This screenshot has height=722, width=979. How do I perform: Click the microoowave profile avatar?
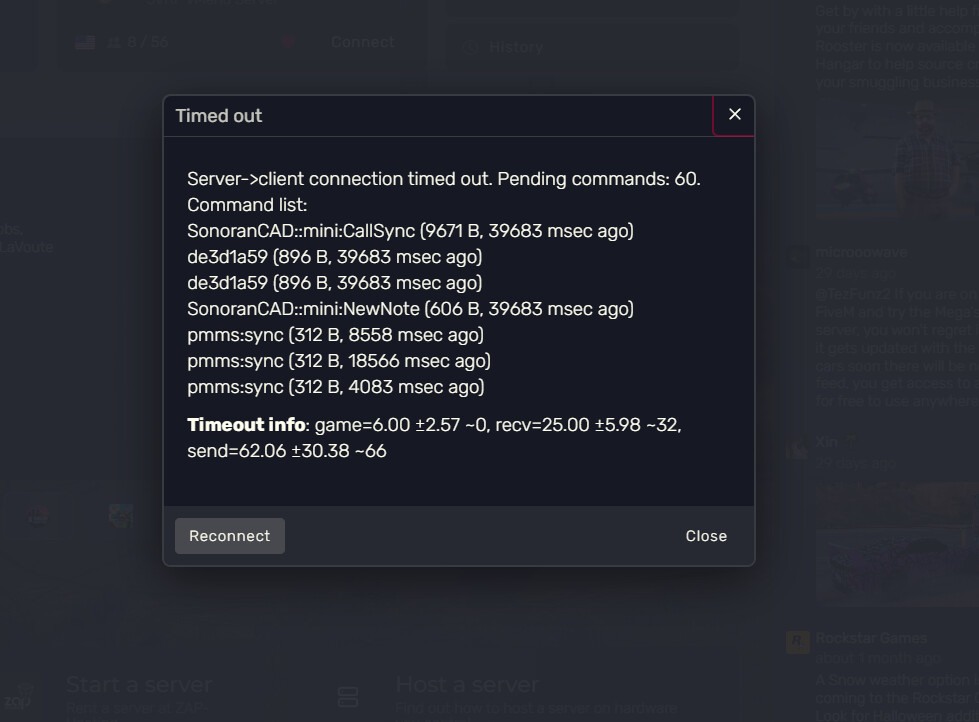click(797, 257)
